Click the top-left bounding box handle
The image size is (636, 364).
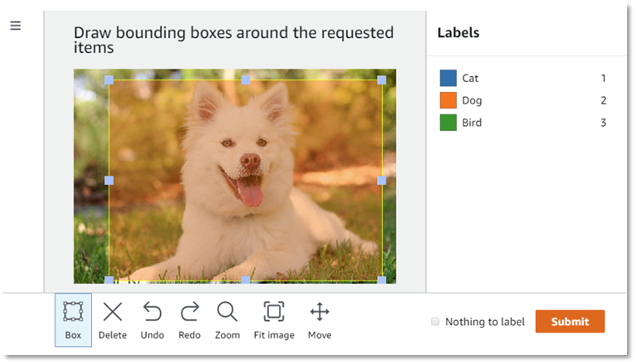point(109,80)
